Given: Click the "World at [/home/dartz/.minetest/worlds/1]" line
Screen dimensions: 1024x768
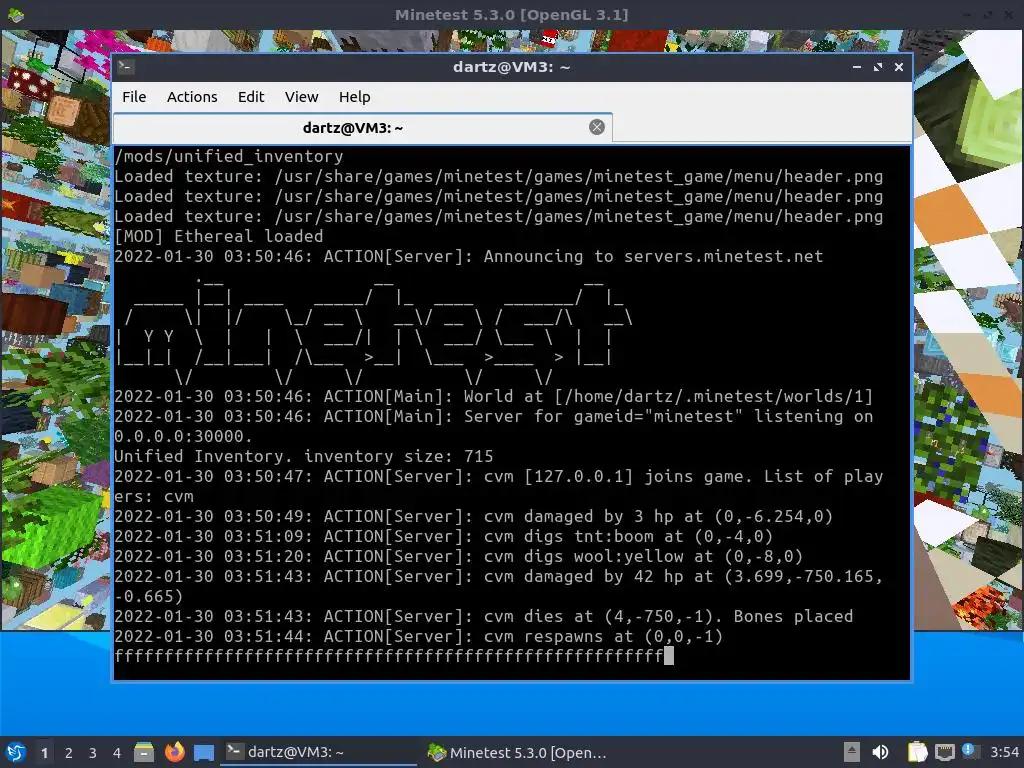Looking at the screenshot, I should [x=494, y=396].
